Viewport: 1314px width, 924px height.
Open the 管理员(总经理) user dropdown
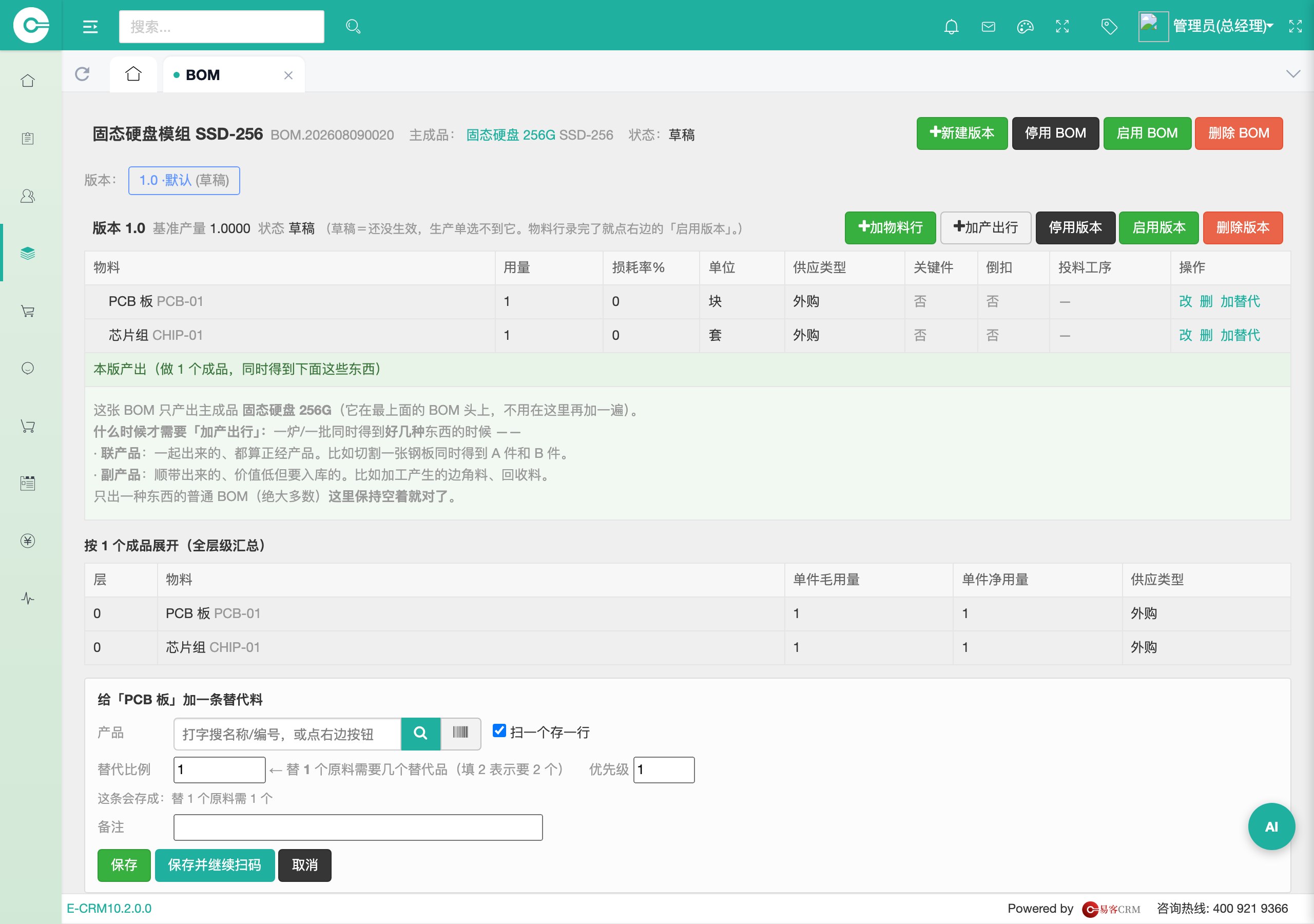(x=1223, y=26)
